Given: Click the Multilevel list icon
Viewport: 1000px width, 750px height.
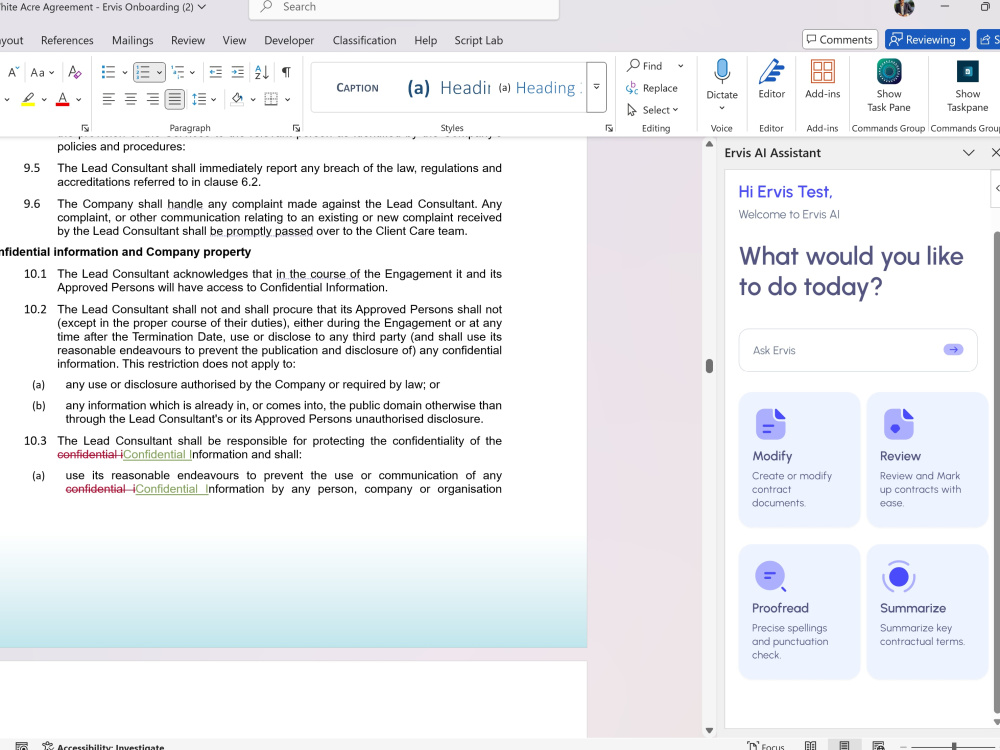Looking at the screenshot, I should (x=178, y=72).
